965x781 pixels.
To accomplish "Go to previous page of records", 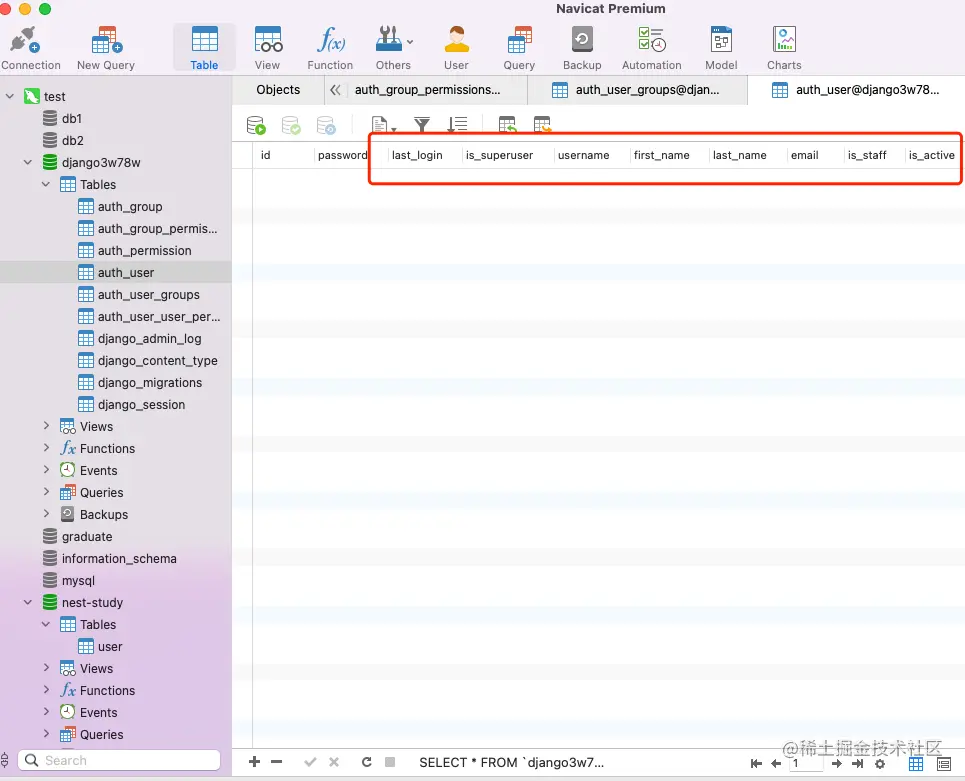I will click(x=776, y=764).
